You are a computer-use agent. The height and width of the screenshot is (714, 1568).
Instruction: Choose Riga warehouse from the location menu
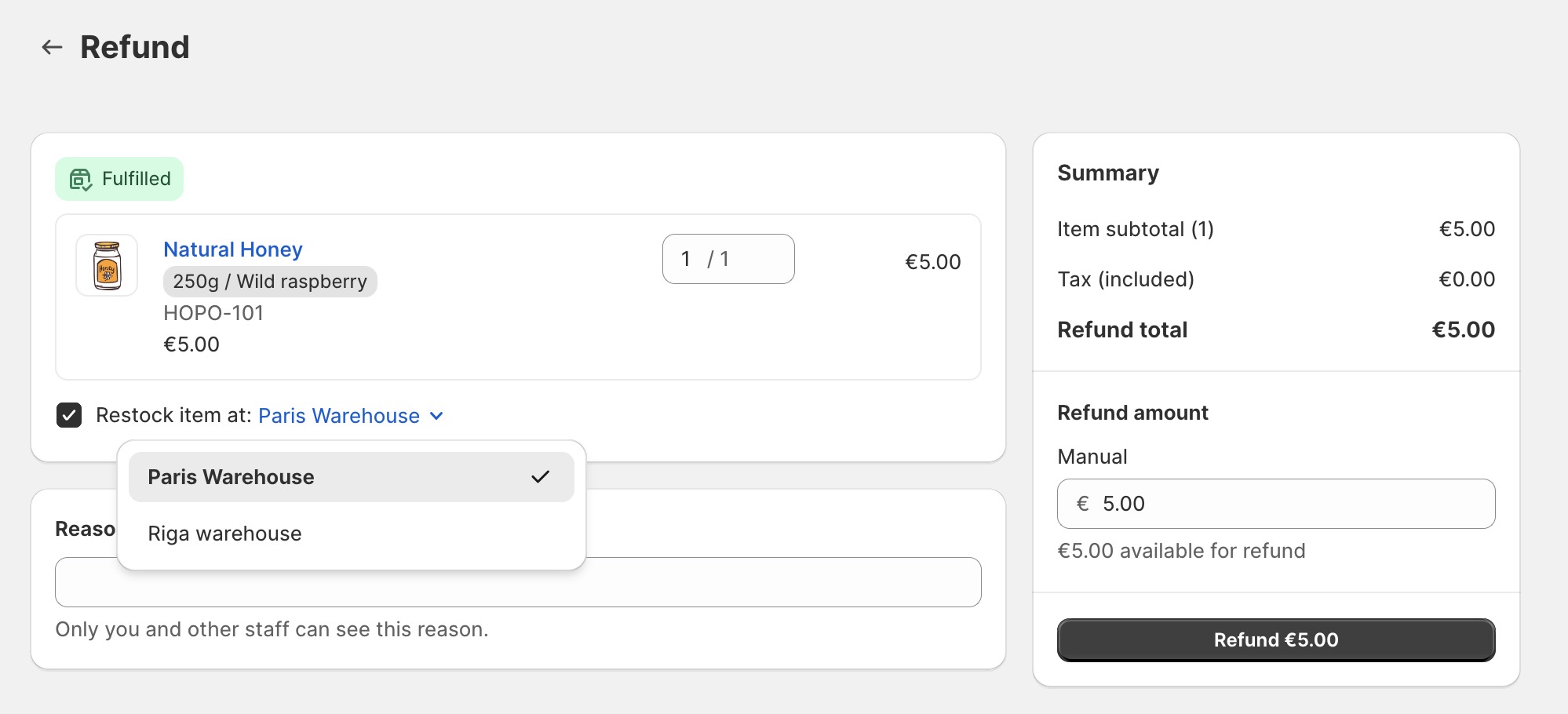point(224,534)
